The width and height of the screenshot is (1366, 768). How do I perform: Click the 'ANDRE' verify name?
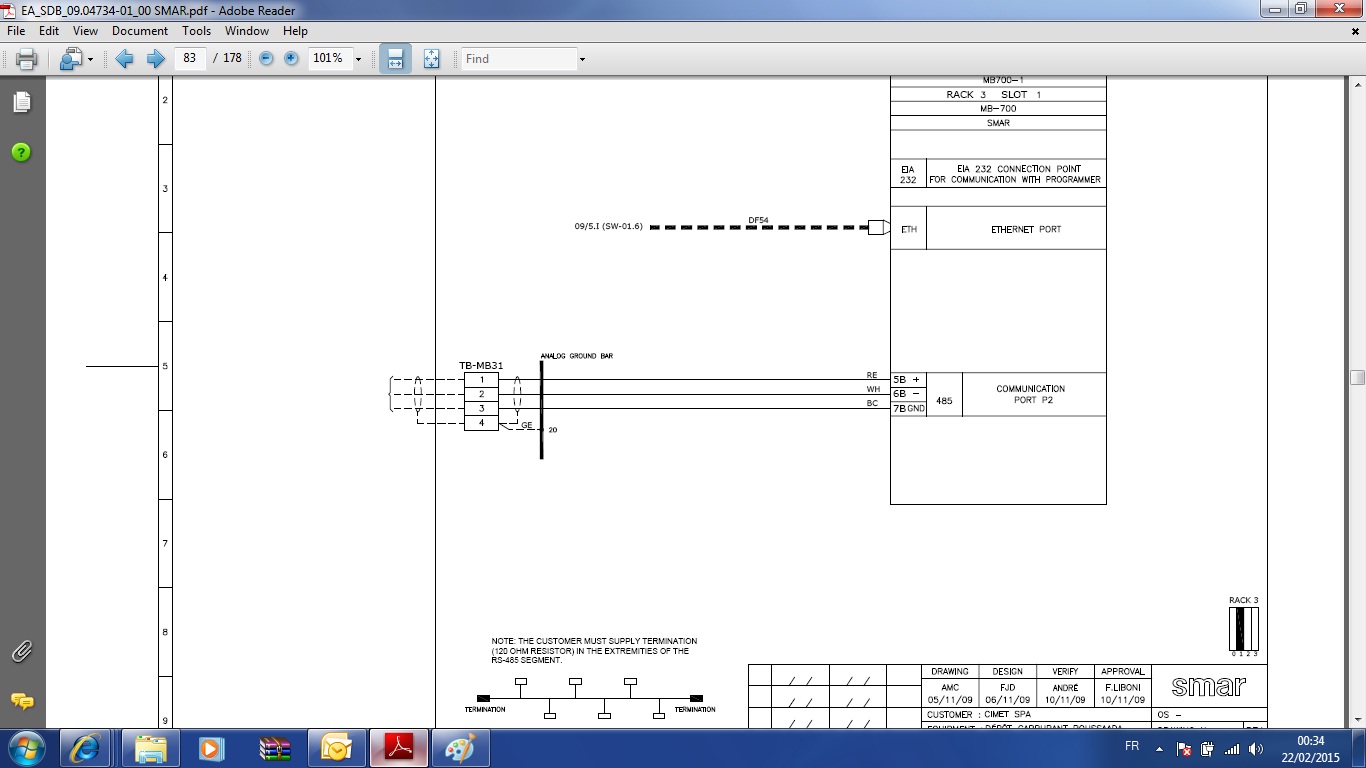1065,687
